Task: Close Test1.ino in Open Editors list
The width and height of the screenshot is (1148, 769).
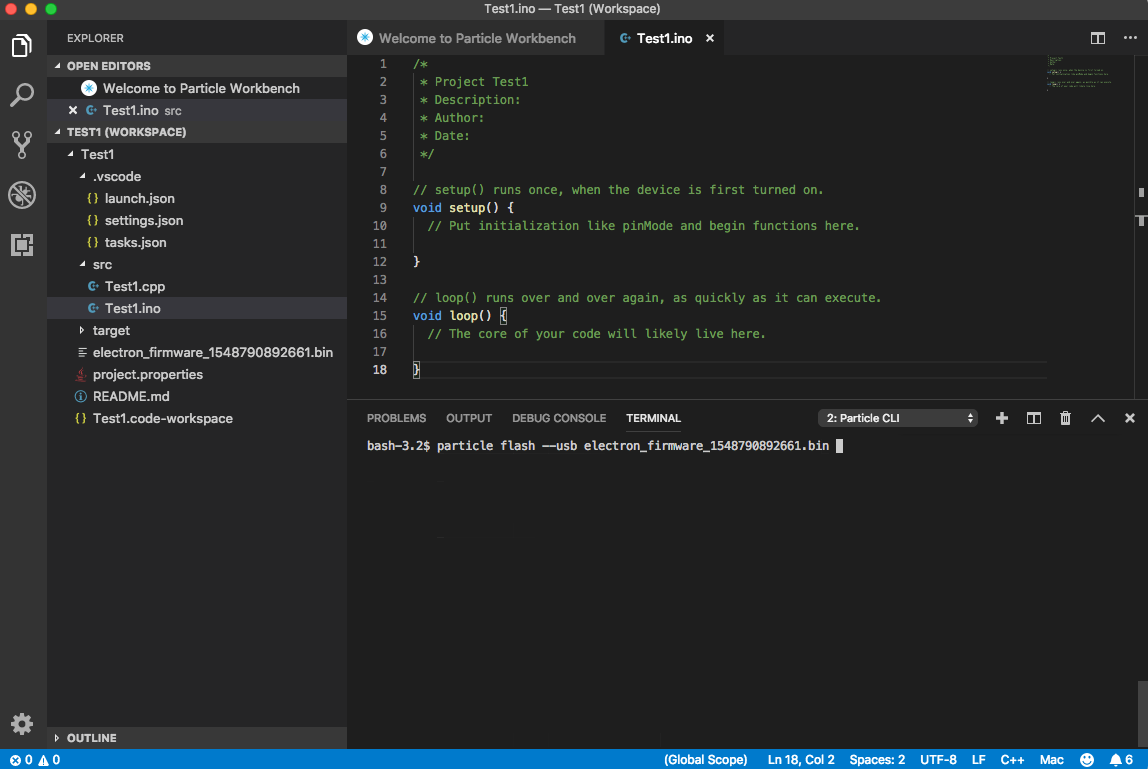Action: [72, 110]
